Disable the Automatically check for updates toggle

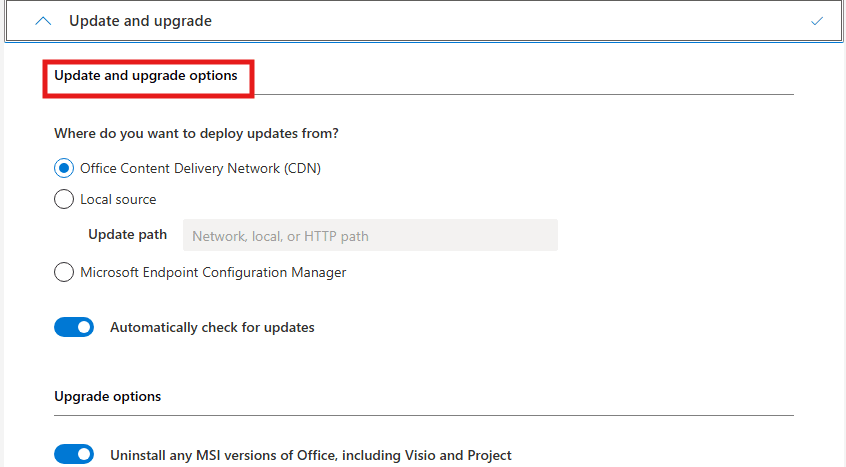74,327
